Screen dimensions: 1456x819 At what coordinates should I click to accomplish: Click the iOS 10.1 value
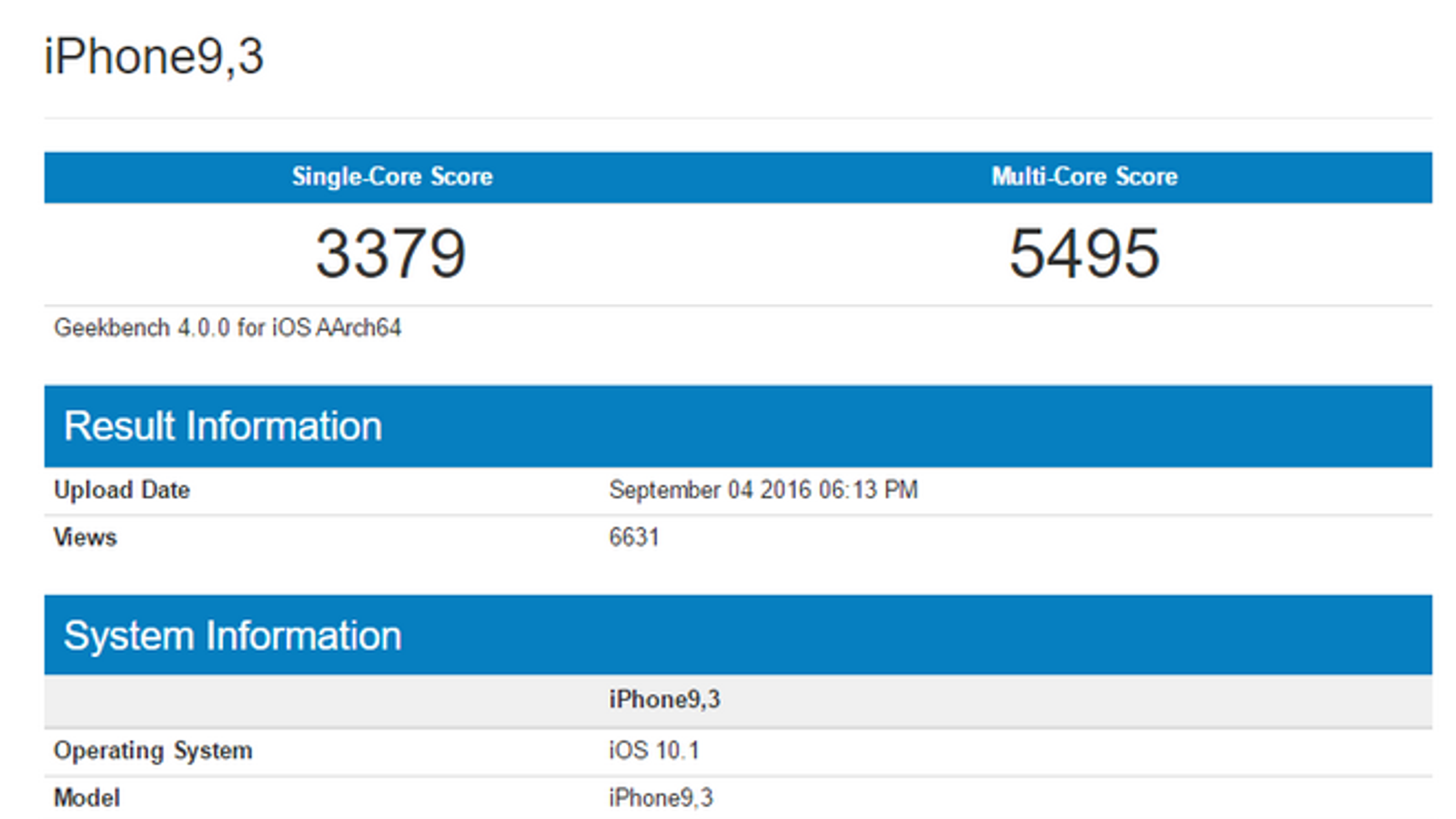point(653,751)
